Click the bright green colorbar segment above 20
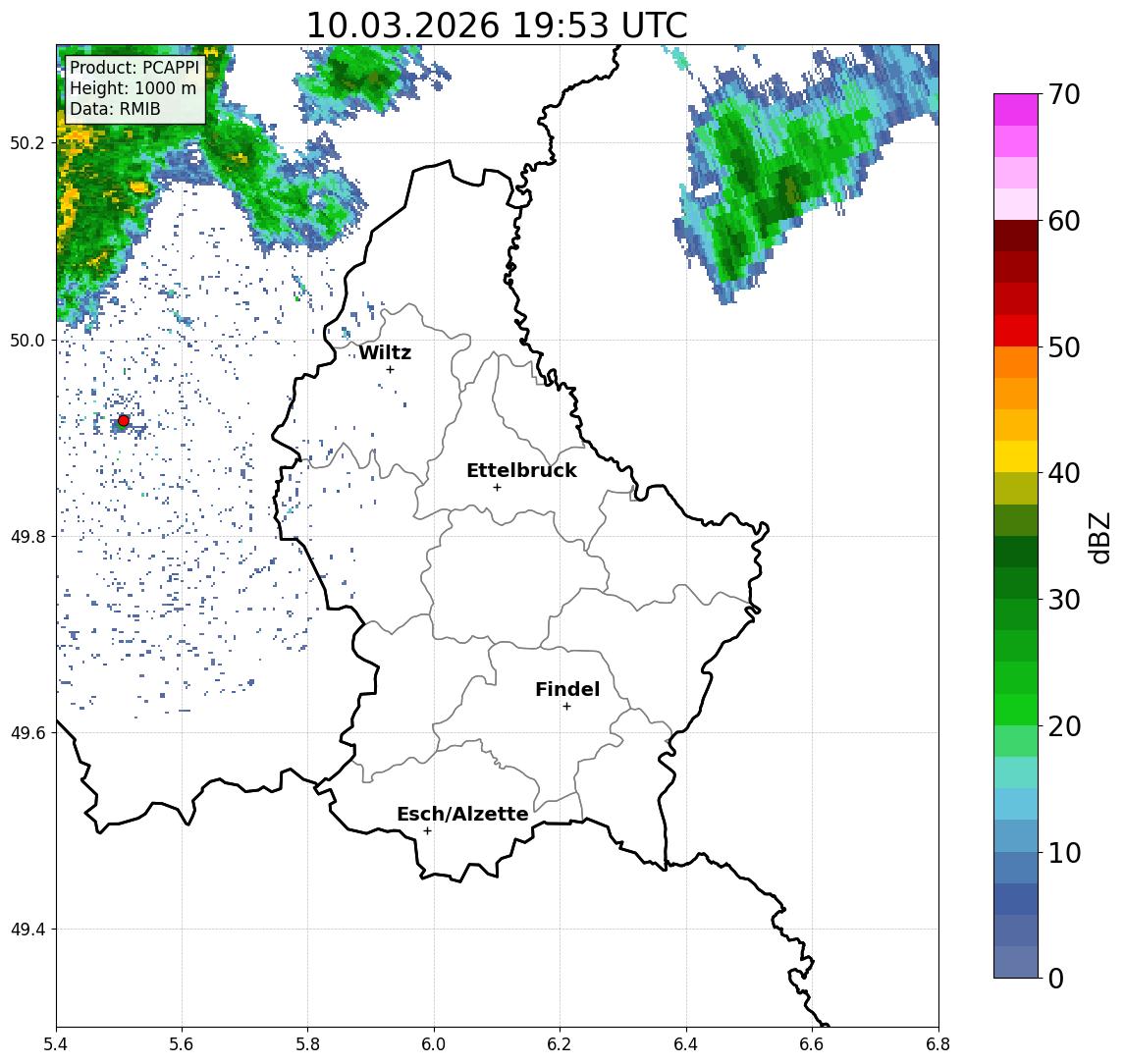The height and width of the screenshot is (1064, 1124). coord(1016,709)
